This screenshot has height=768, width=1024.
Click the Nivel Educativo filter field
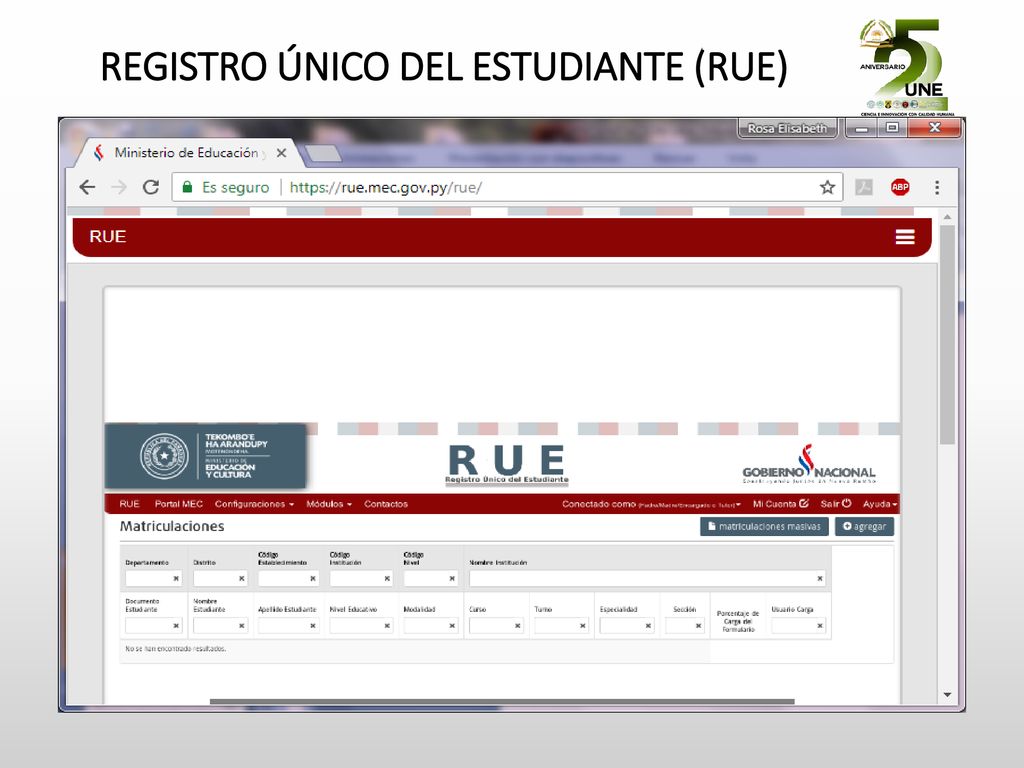click(x=360, y=626)
